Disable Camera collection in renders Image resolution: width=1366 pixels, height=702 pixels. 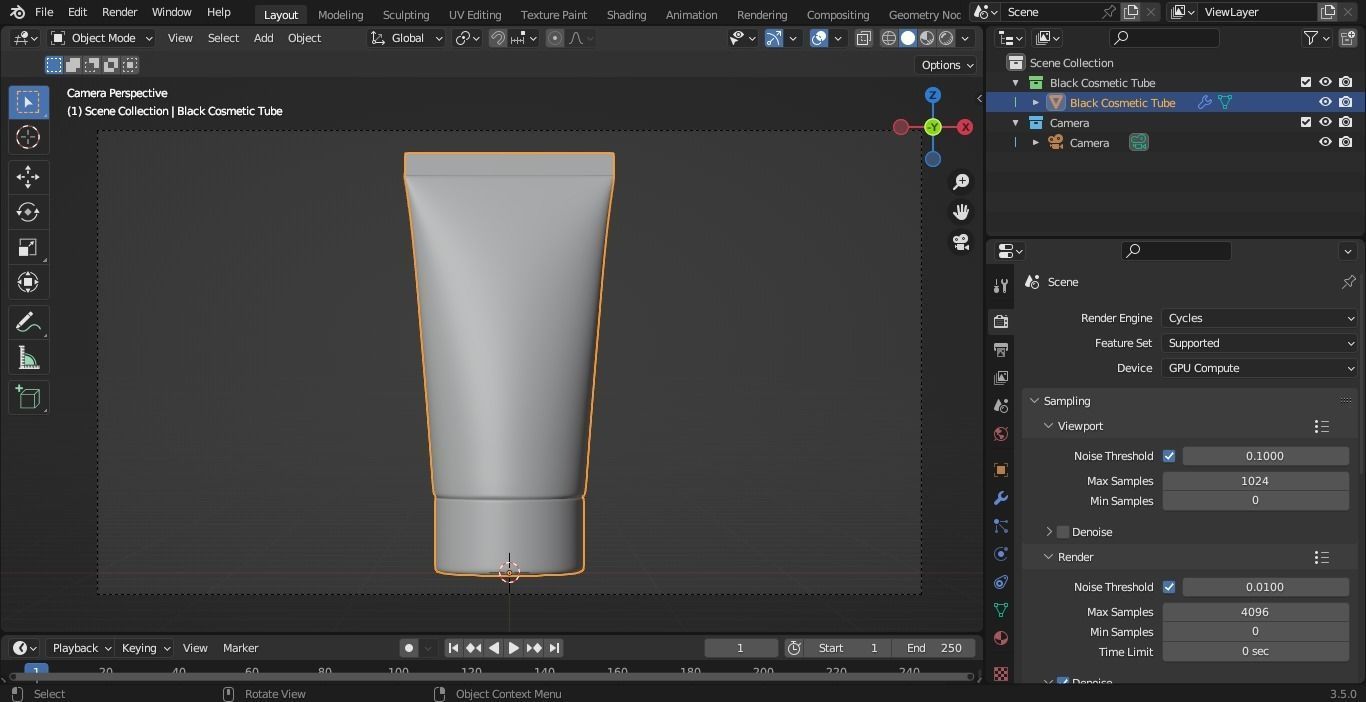[x=1346, y=122]
